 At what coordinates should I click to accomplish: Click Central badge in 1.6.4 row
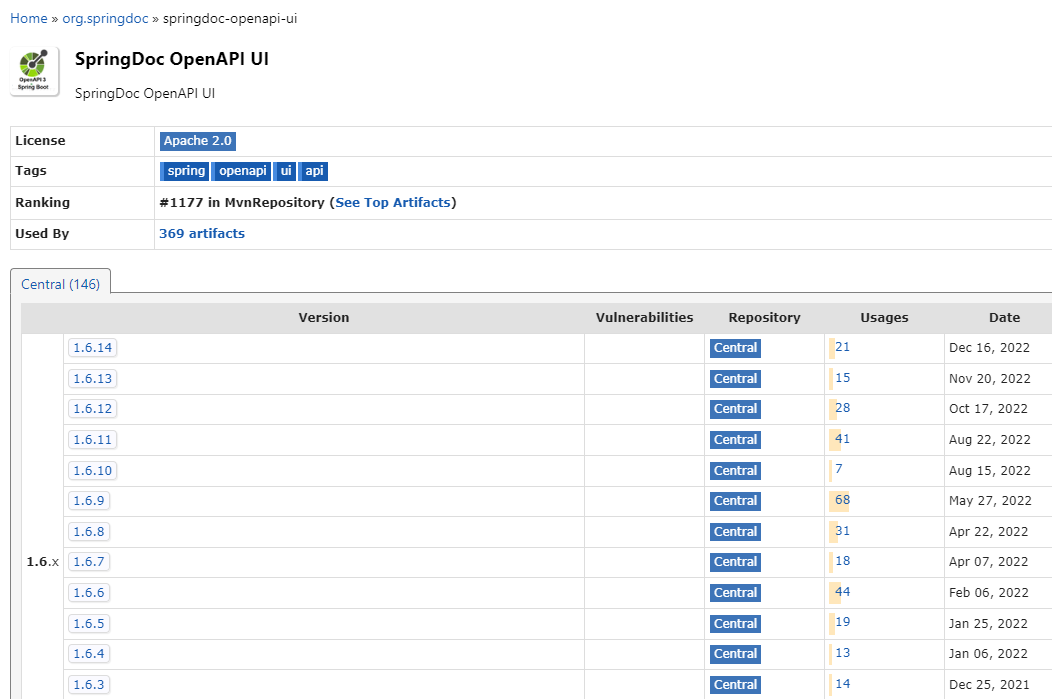coord(735,654)
